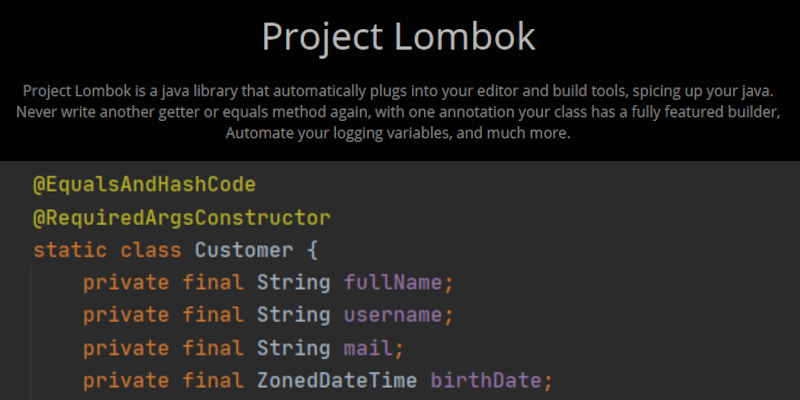800x400 pixels.
Task: Click the description paragraph under the title
Action: pos(399,111)
